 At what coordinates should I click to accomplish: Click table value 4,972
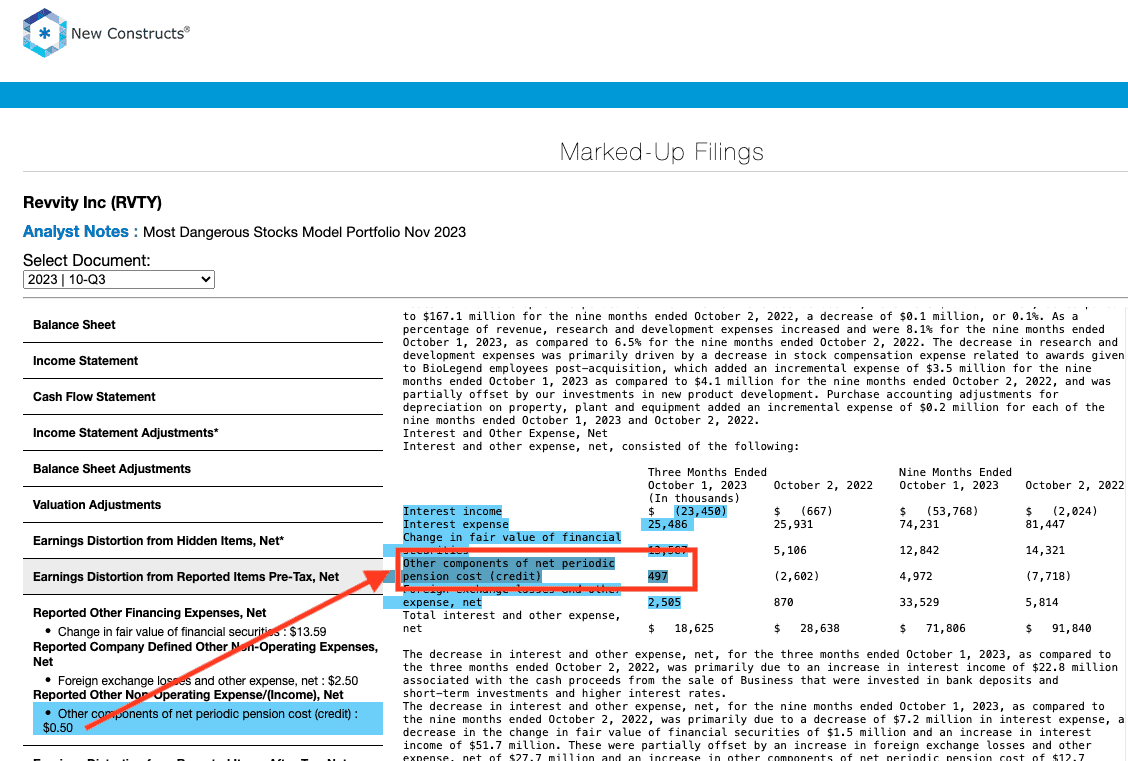point(916,576)
